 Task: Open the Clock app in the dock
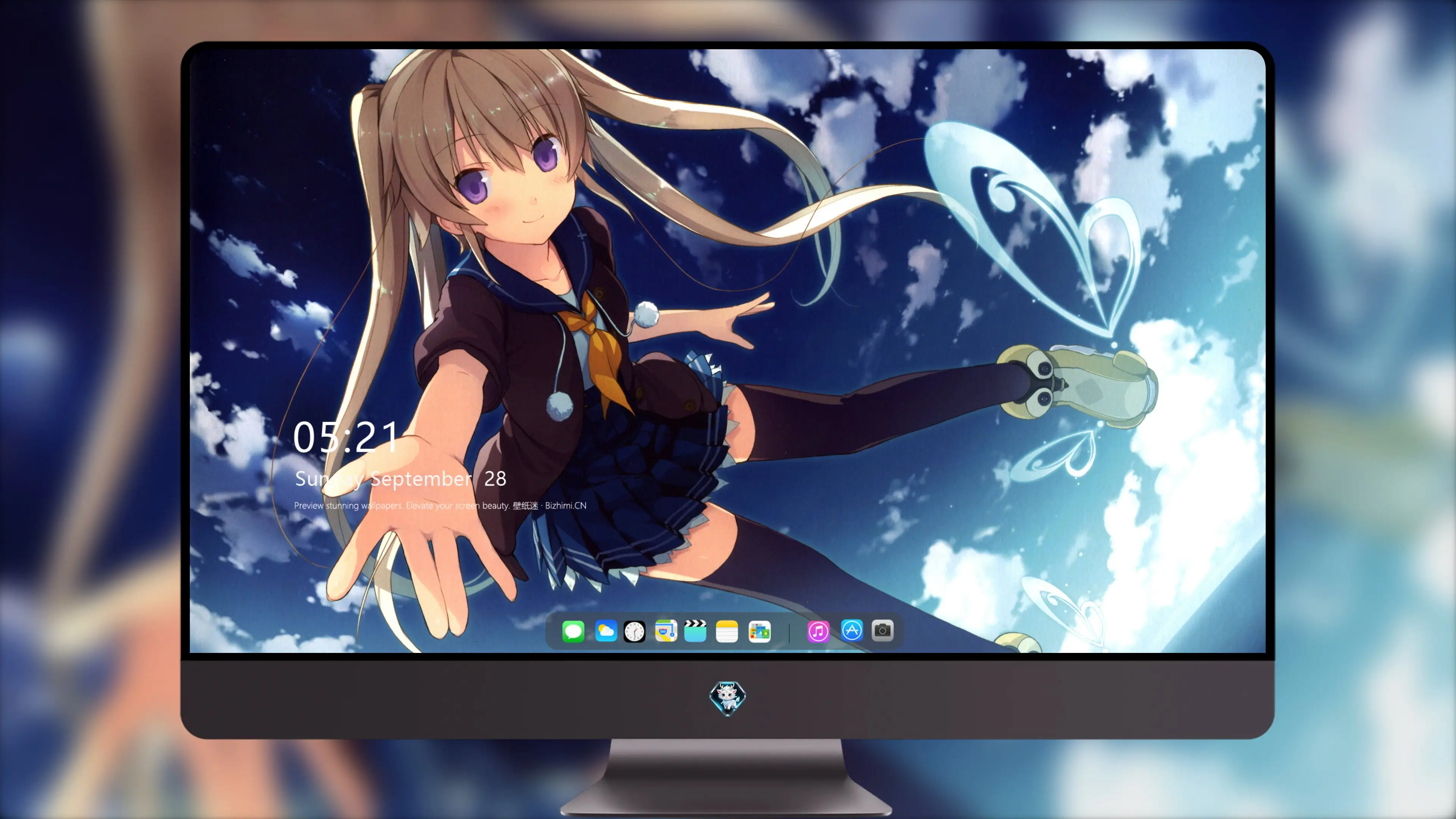coord(634,631)
